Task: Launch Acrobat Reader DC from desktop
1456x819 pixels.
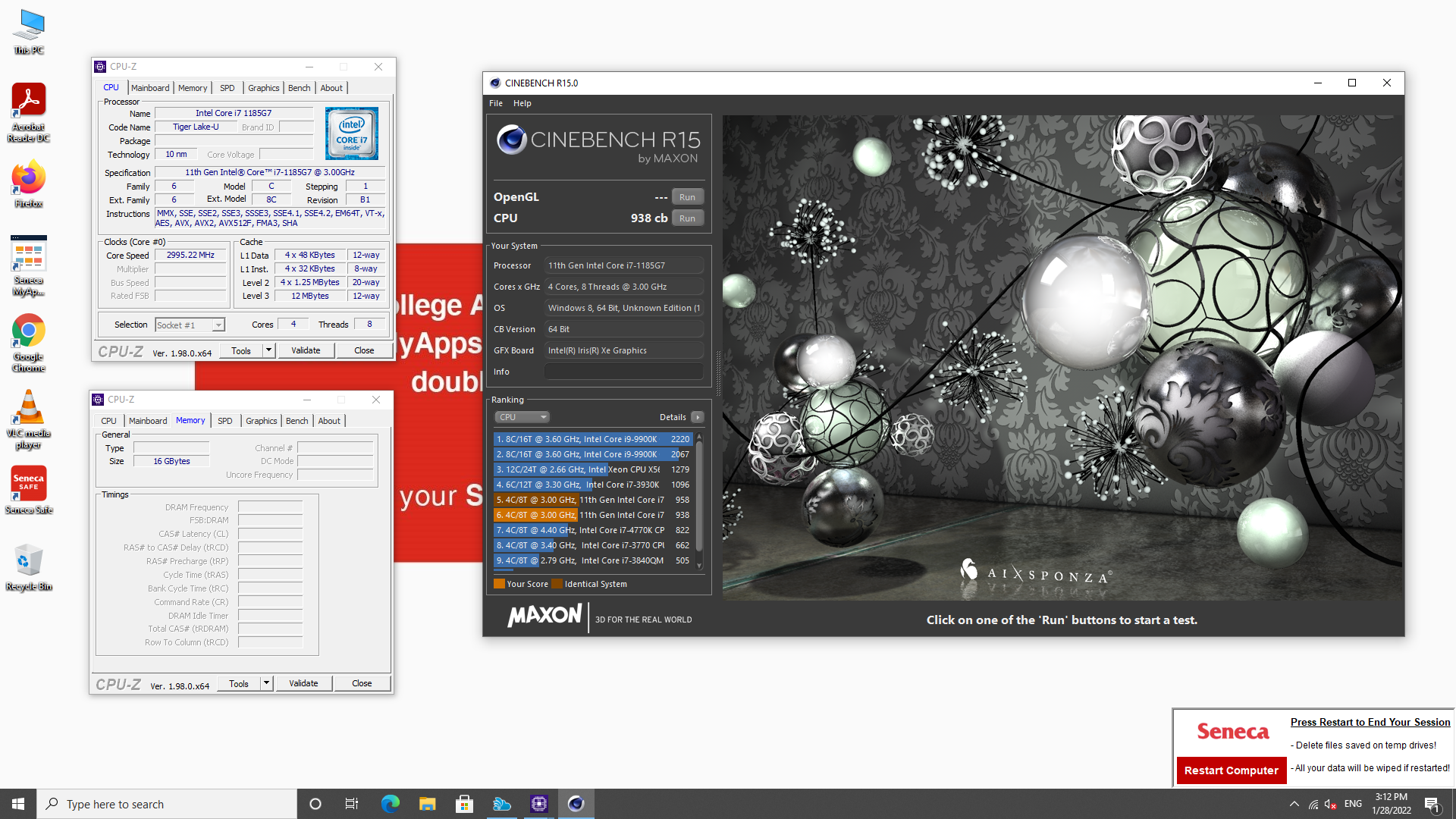Action: (x=29, y=112)
